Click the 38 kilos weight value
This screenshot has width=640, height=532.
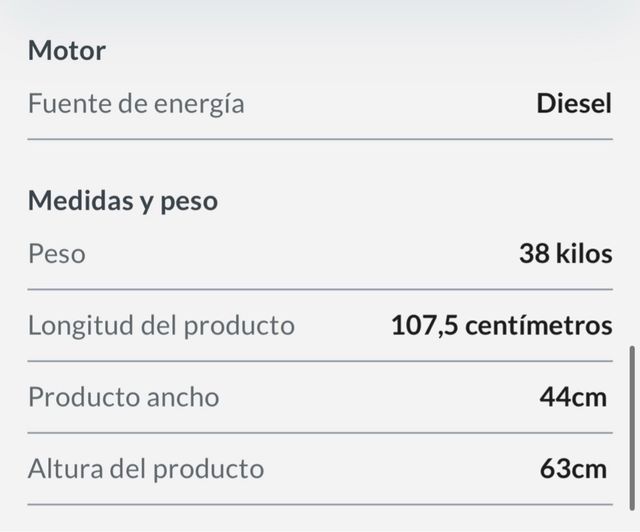tap(565, 253)
